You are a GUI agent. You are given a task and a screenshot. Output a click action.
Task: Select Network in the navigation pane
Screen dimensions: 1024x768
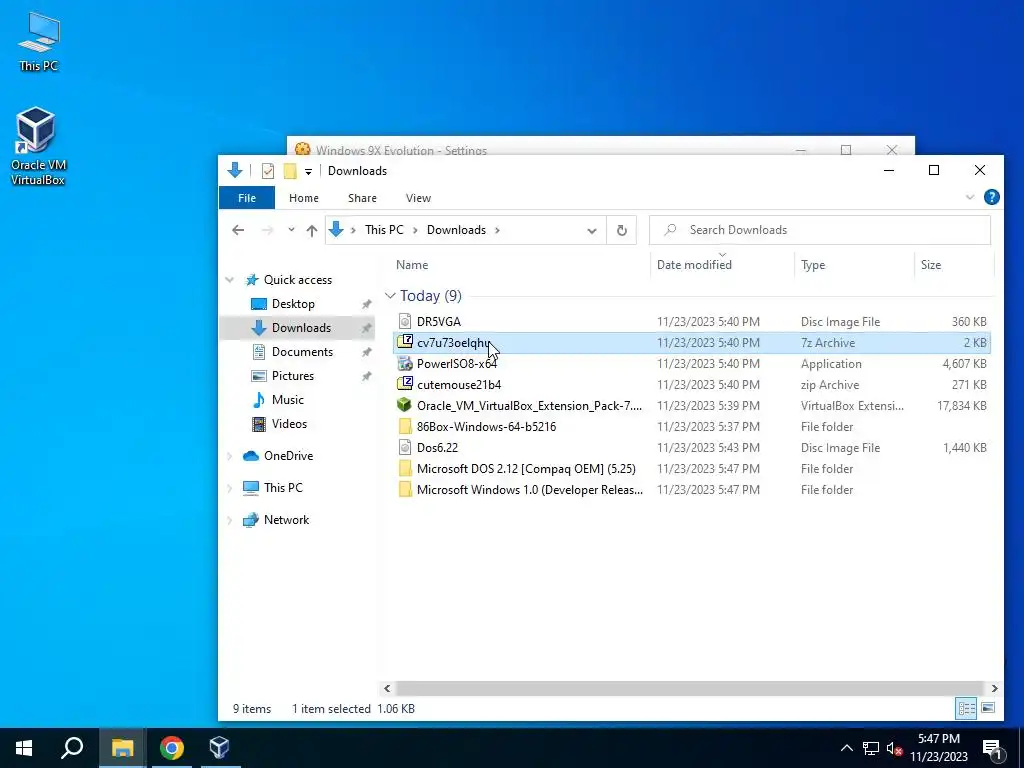coord(286,520)
